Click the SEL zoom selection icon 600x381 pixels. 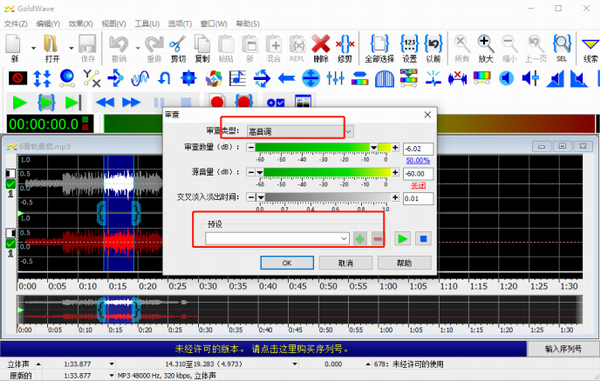[562, 48]
